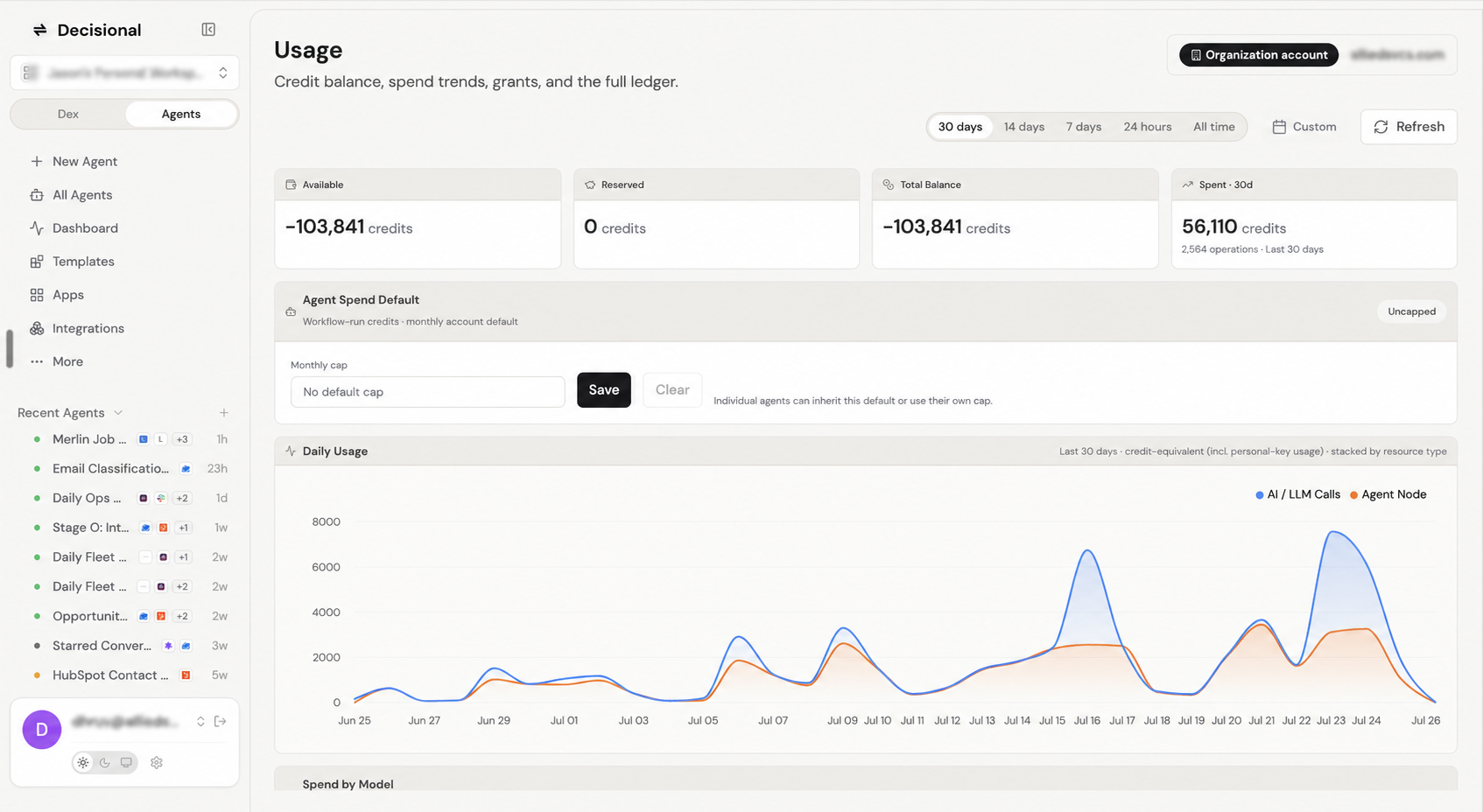
Task: Select the 24 hours range
Action: 1148,127
